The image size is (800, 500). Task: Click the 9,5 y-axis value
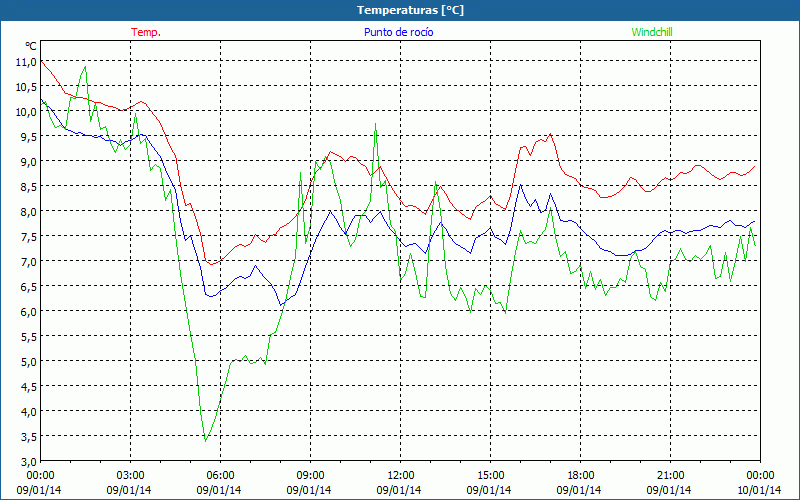tap(28, 137)
